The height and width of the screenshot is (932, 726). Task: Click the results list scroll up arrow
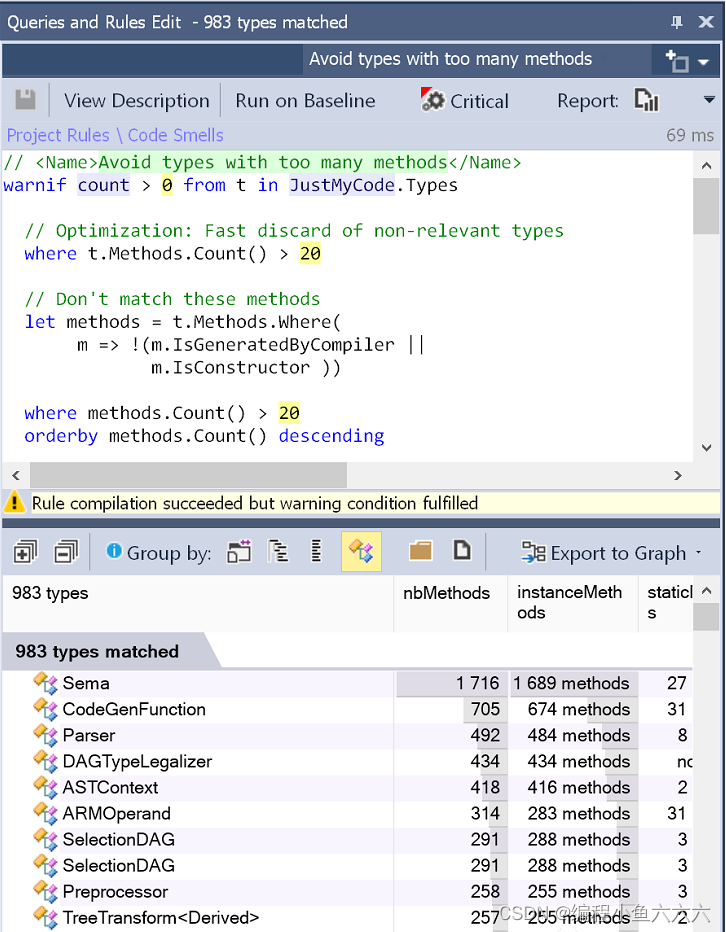[x=706, y=591]
